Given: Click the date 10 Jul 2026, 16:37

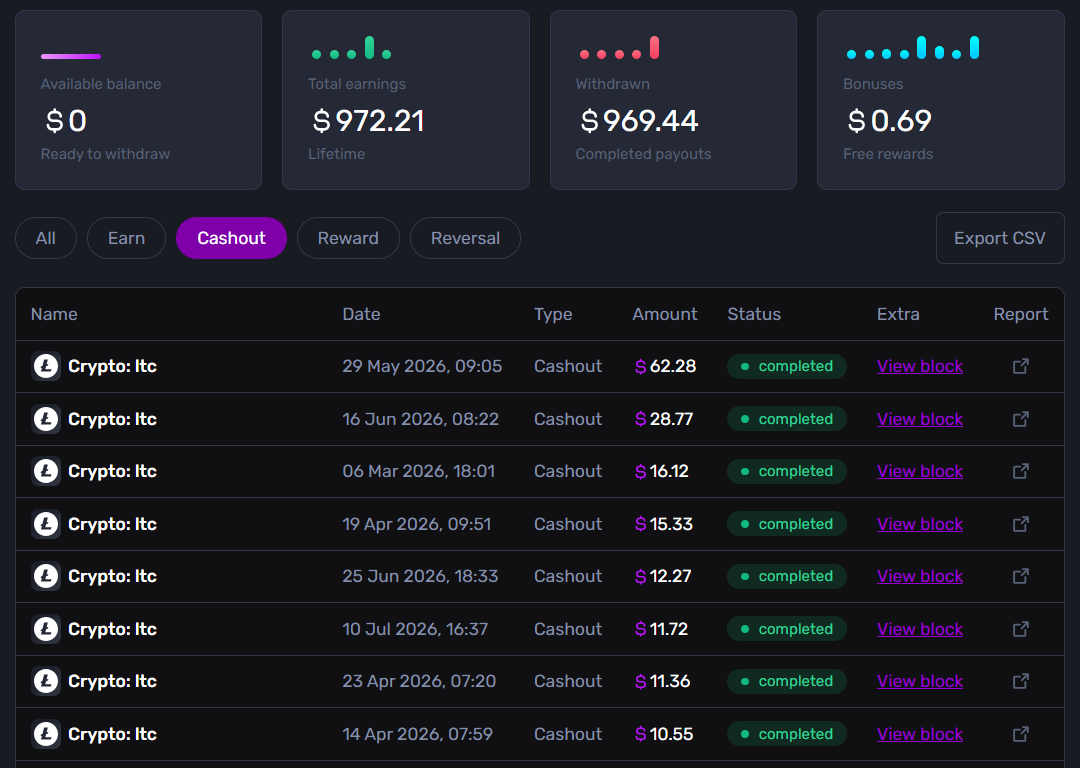Looking at the screenshot, I should click(x=415, y=629).
